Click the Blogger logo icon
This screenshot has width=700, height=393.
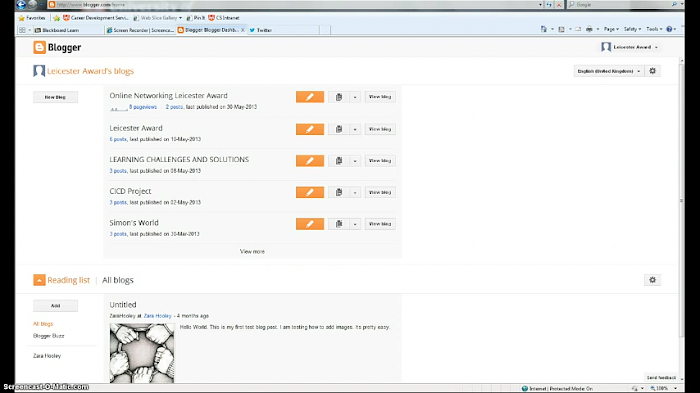[39, 47]
